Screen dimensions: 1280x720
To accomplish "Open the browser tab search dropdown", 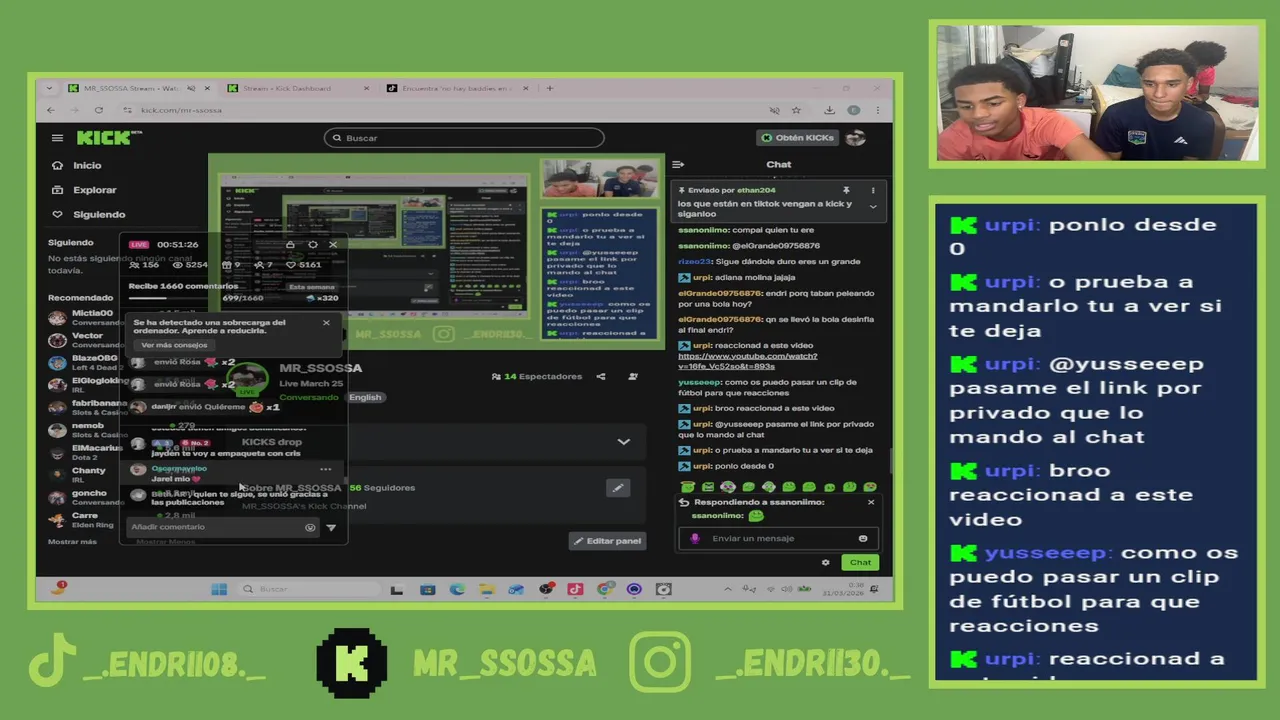I will click(x=51, y=88).
